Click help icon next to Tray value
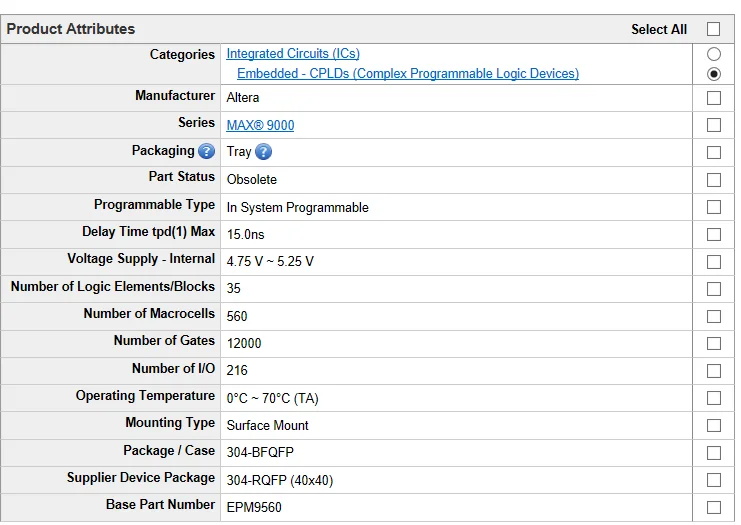This screenshot has height=525, width=741. tap(263, 152)
